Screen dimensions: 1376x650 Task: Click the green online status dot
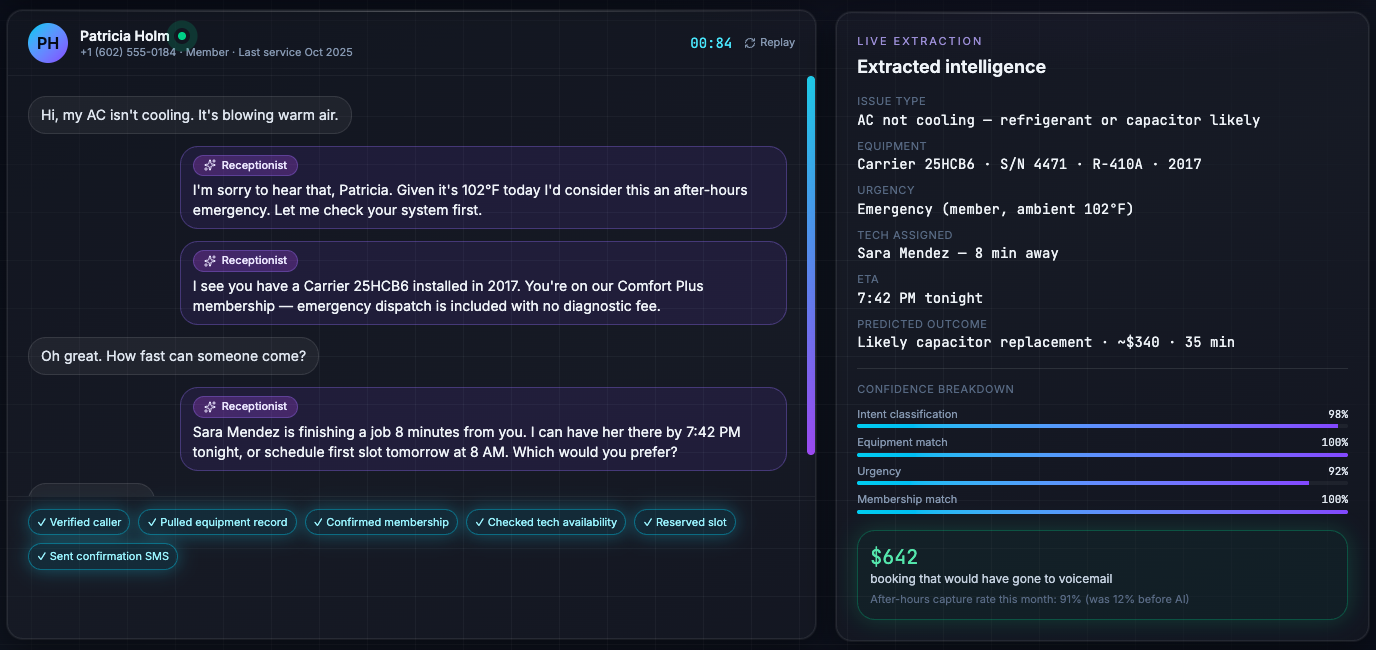pyautogui.click(x=182, y=36)
